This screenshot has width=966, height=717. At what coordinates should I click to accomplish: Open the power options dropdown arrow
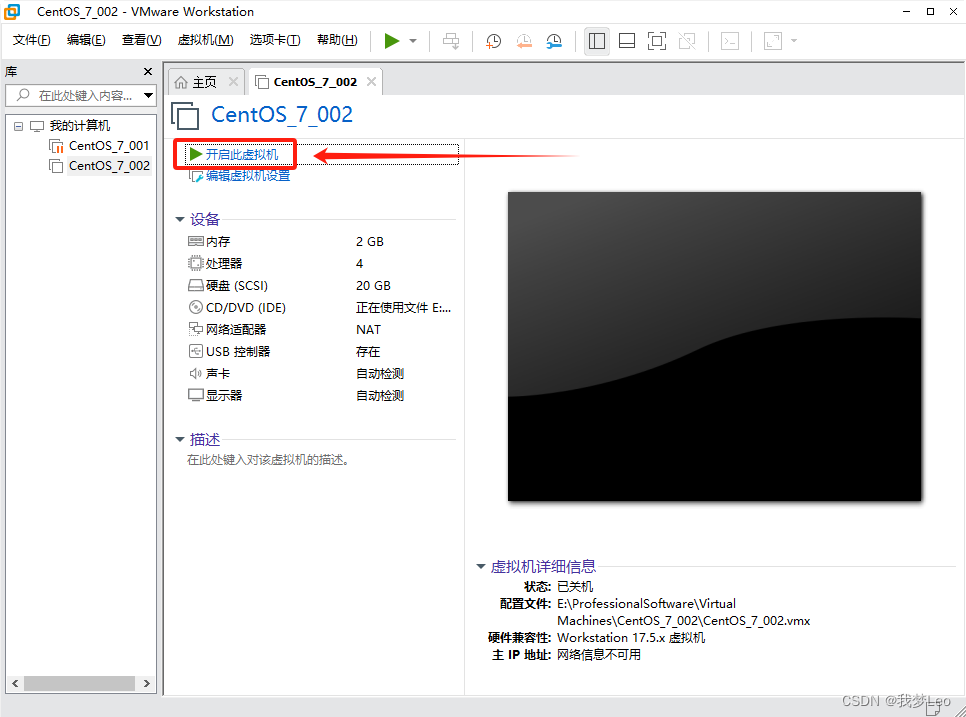(x=413, y=41)
